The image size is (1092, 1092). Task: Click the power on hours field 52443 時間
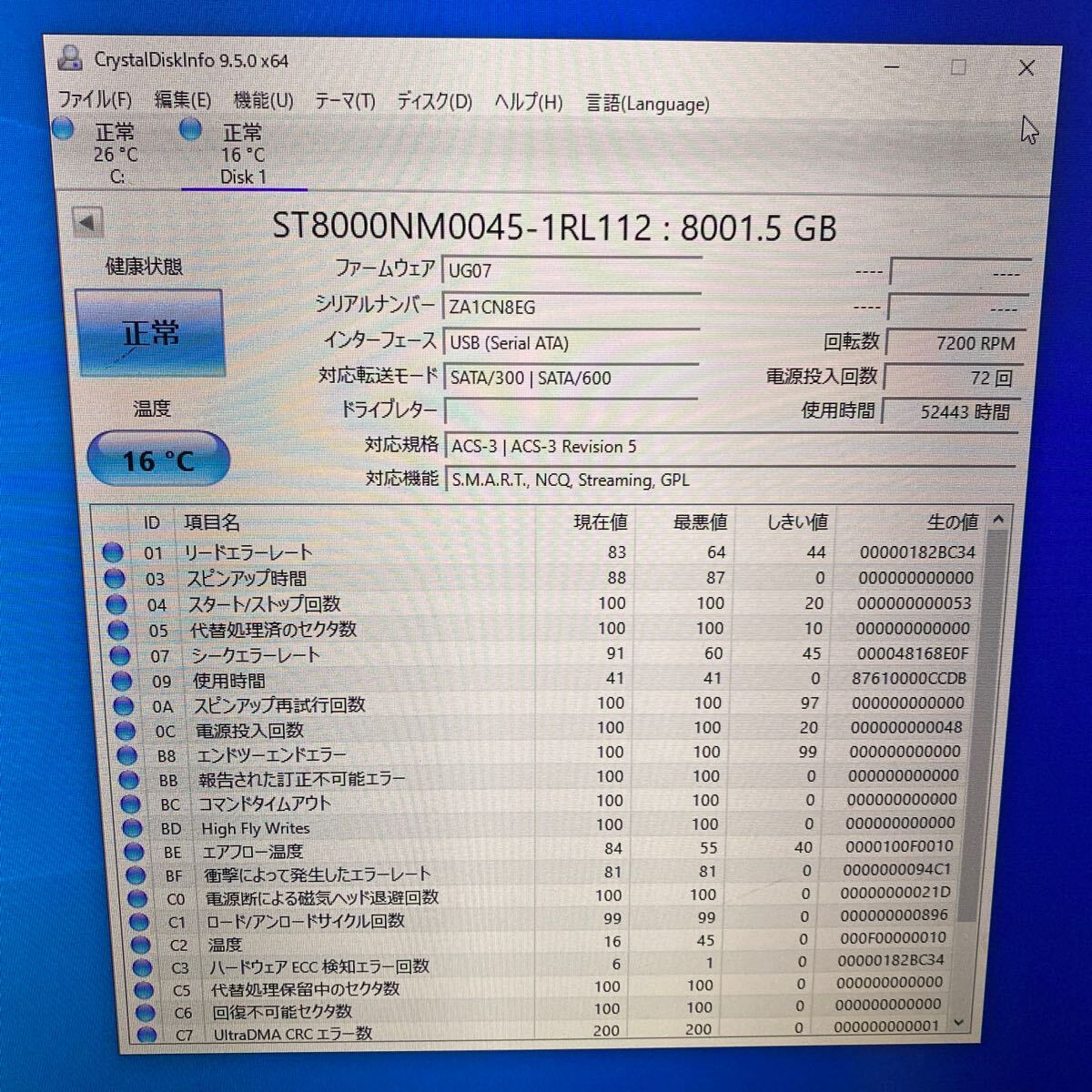tap(951, 411)
